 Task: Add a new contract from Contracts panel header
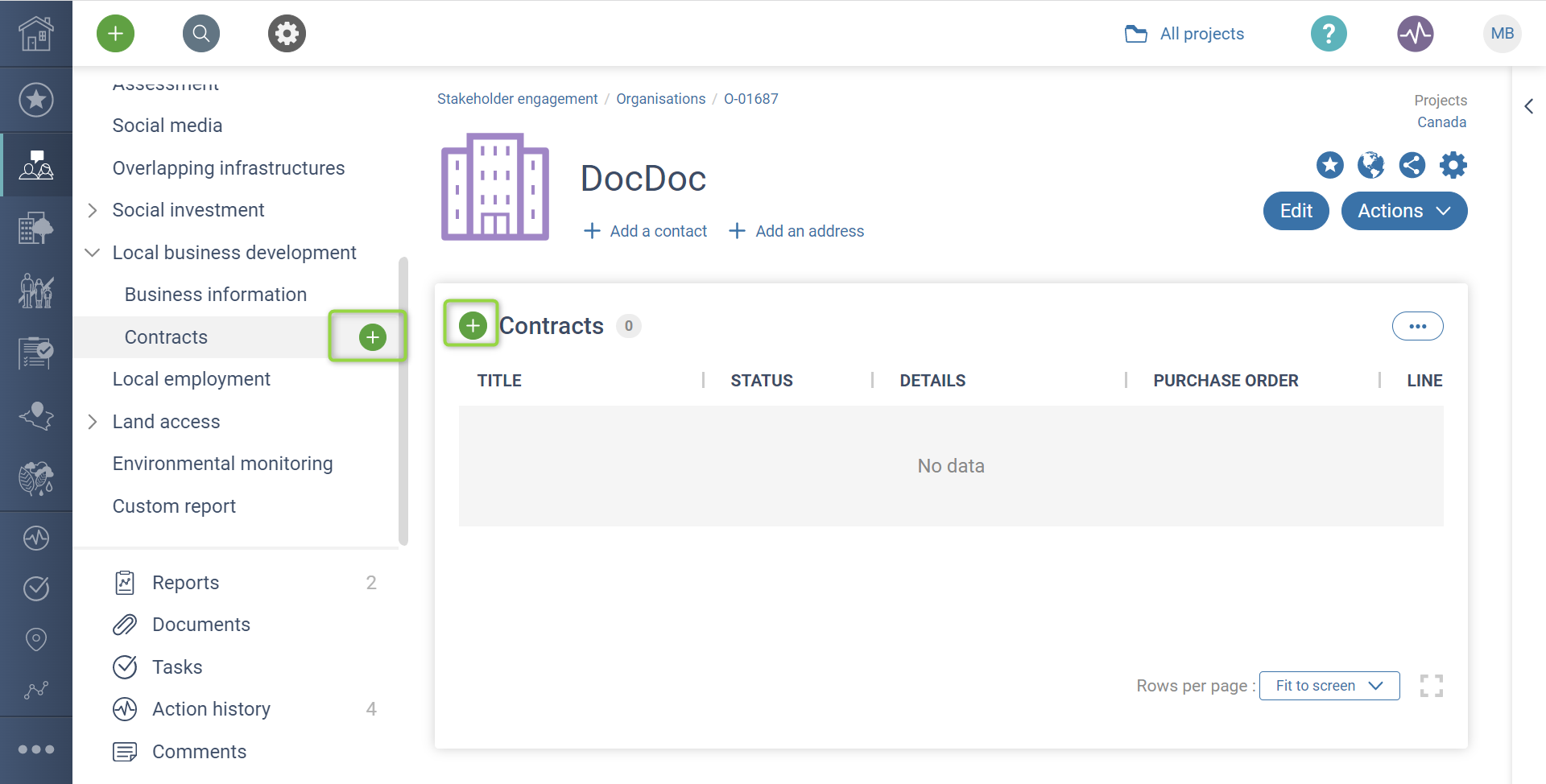(473, 325)
